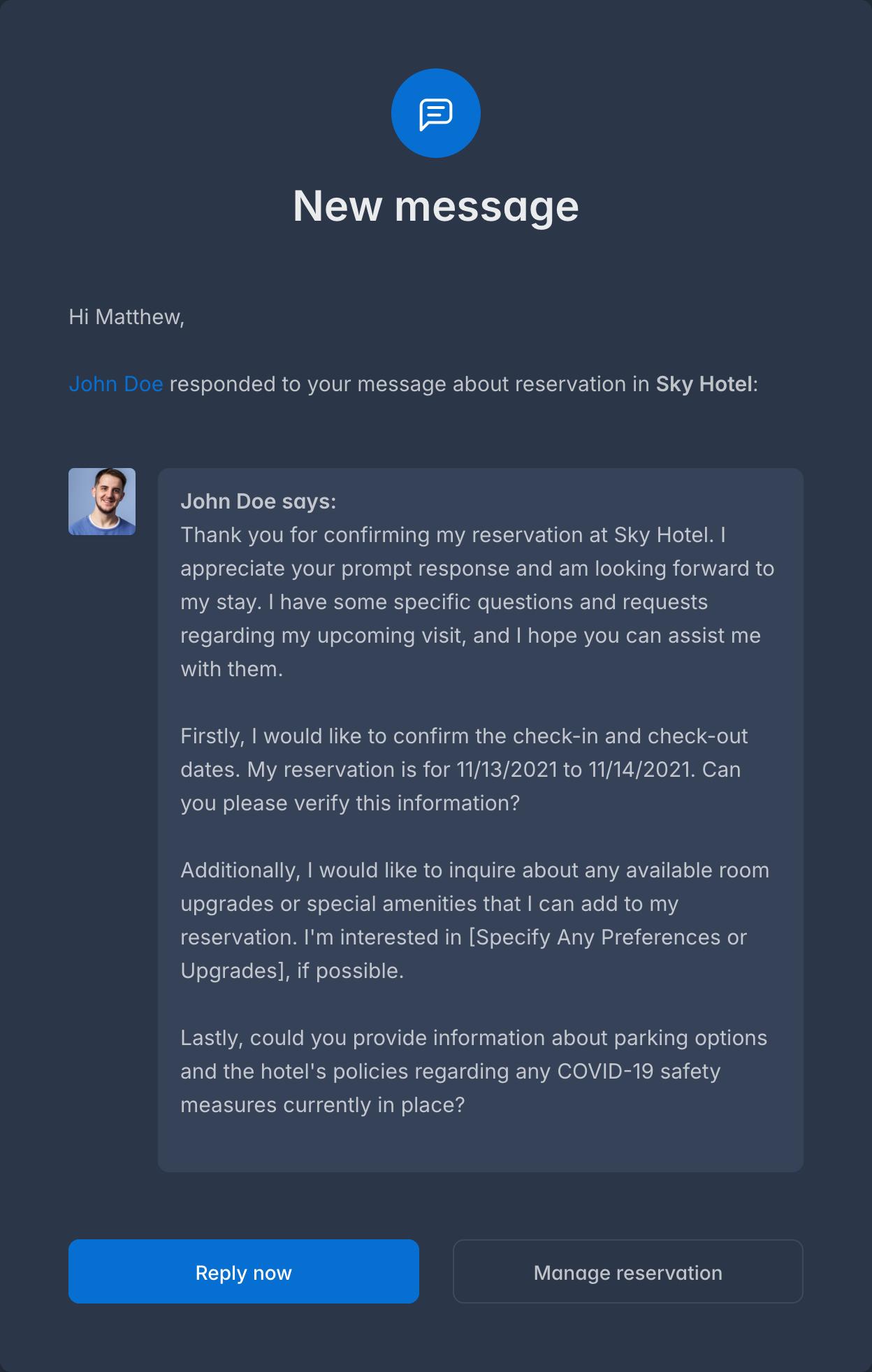Click the blue chat message icon
The width and height of the screenshot is (872, 1372).
435,113
